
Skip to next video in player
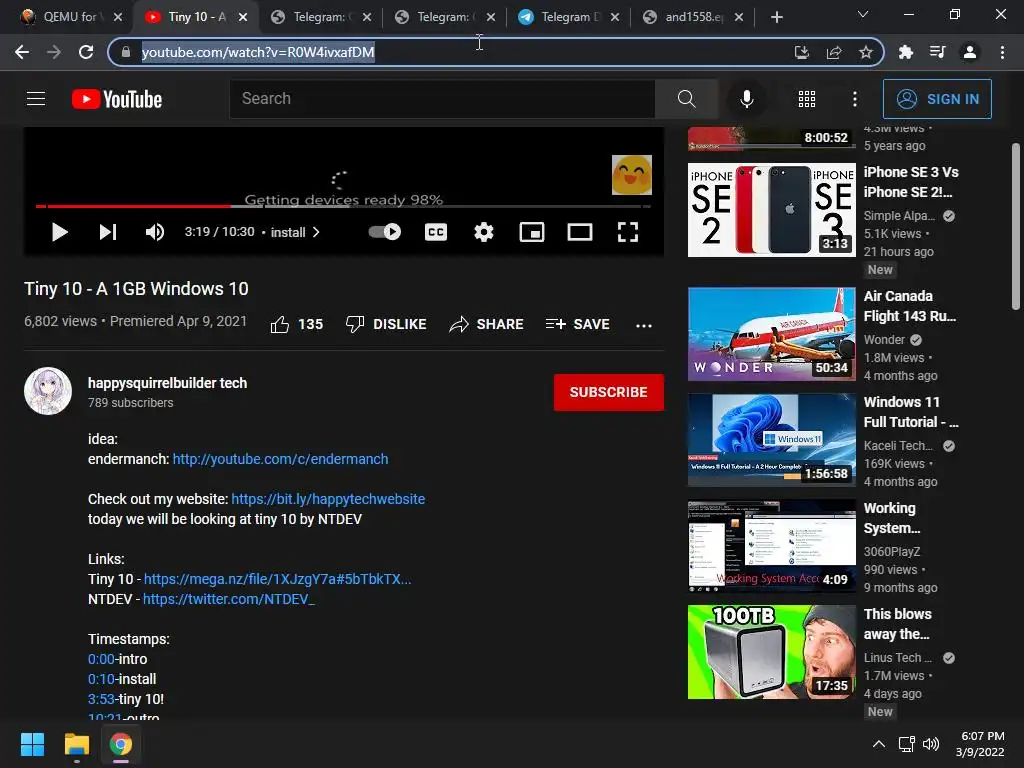108,232
